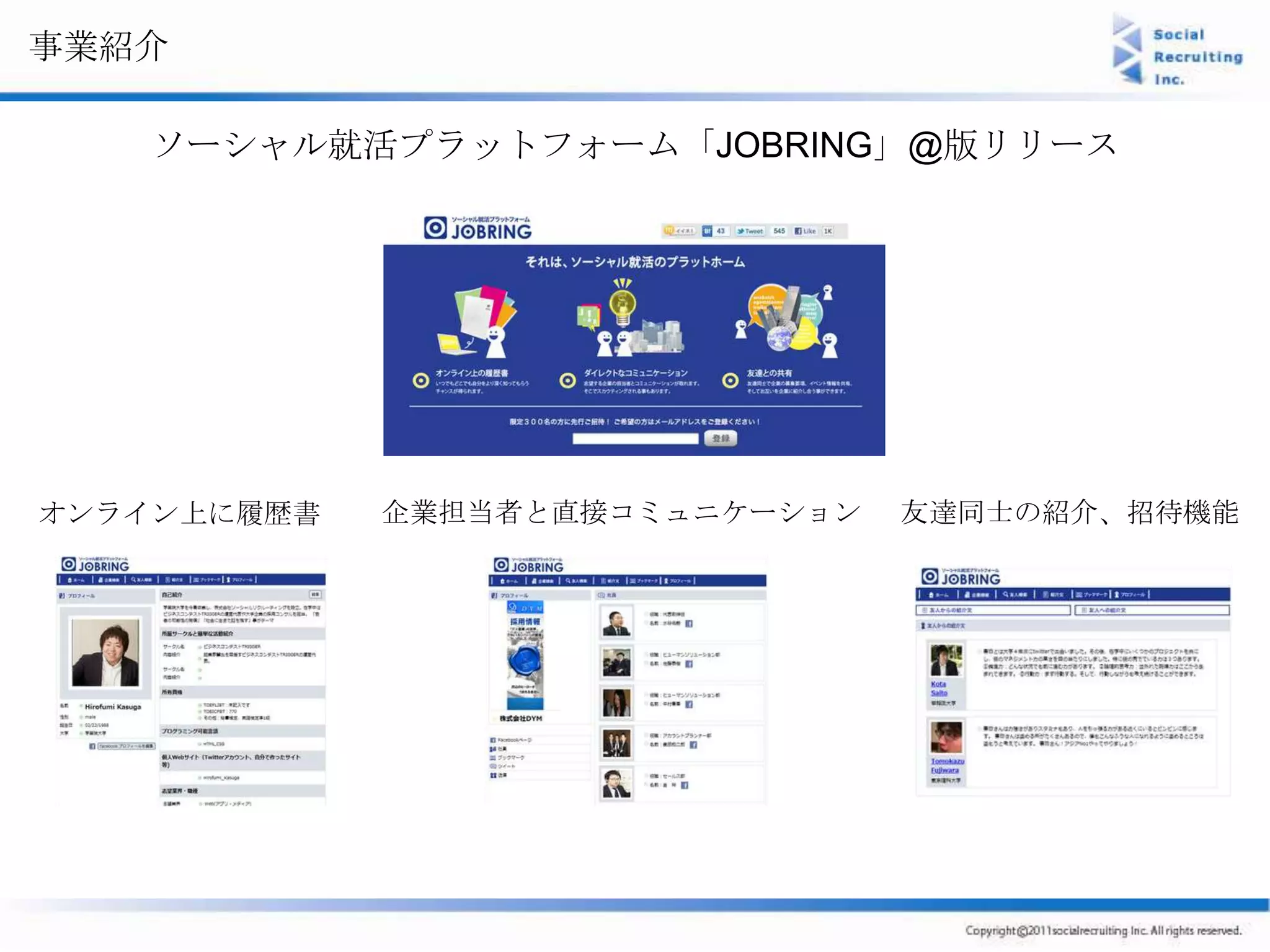The width and height of the screenshot is (1270, 952).
Task: Click ring bullet beside オンライン上の履歴書
Action: pos(421,381)
